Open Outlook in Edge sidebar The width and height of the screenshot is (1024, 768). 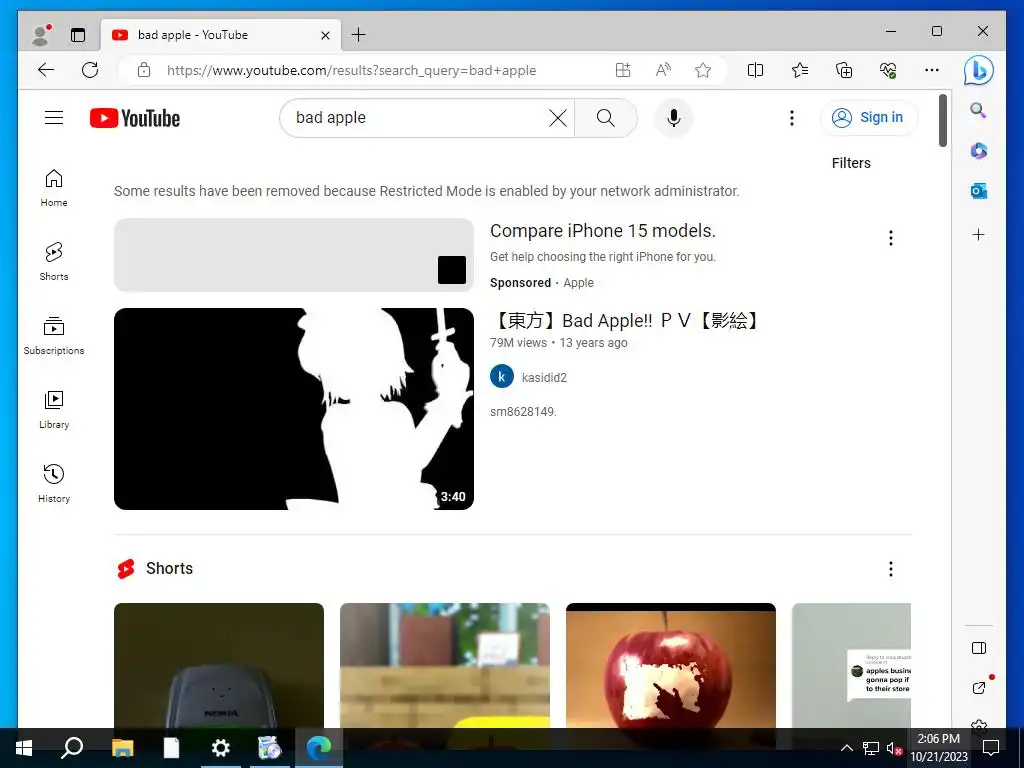click(978, 191)
